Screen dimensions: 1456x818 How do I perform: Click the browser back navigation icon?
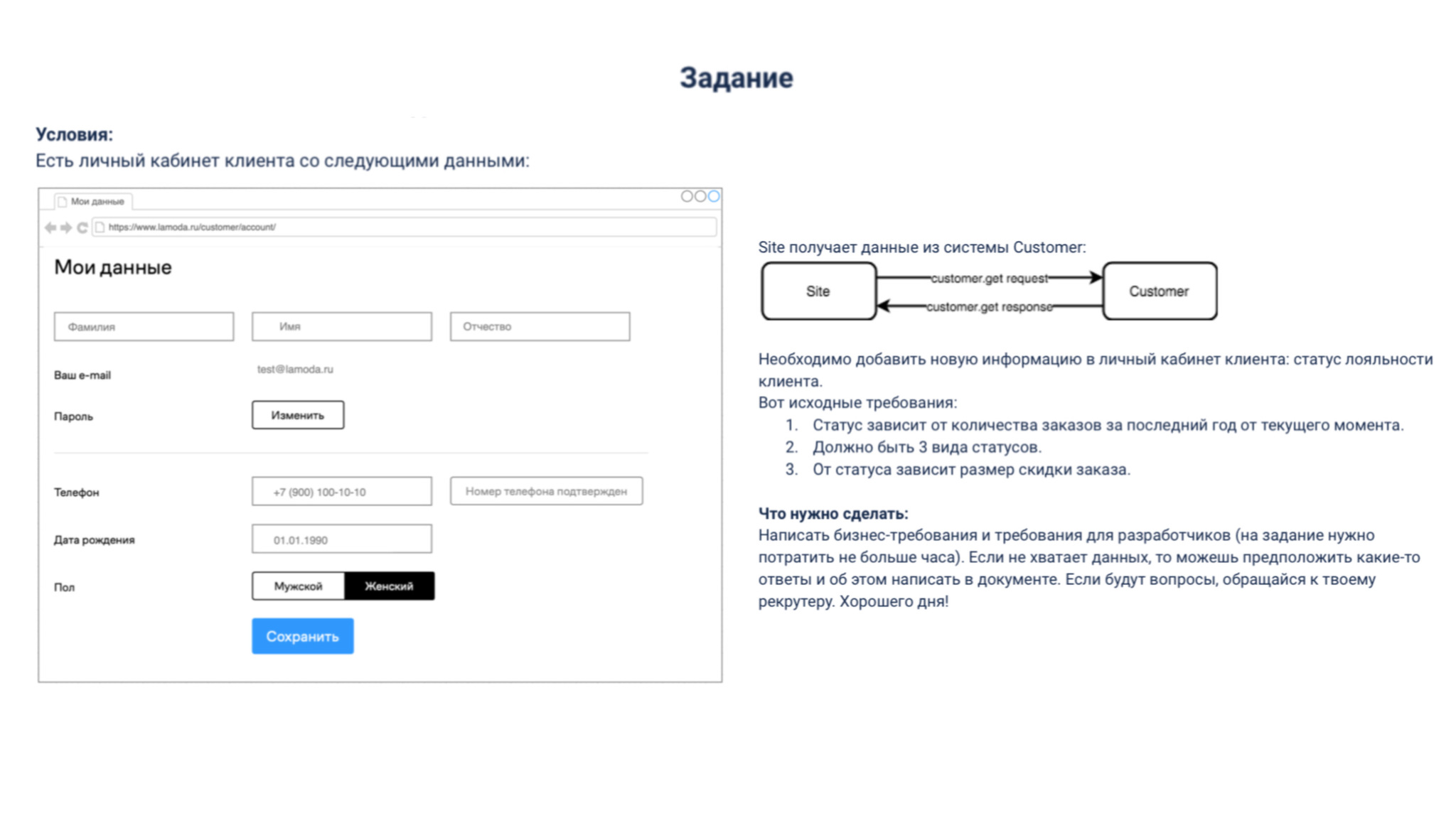[49, 227]
